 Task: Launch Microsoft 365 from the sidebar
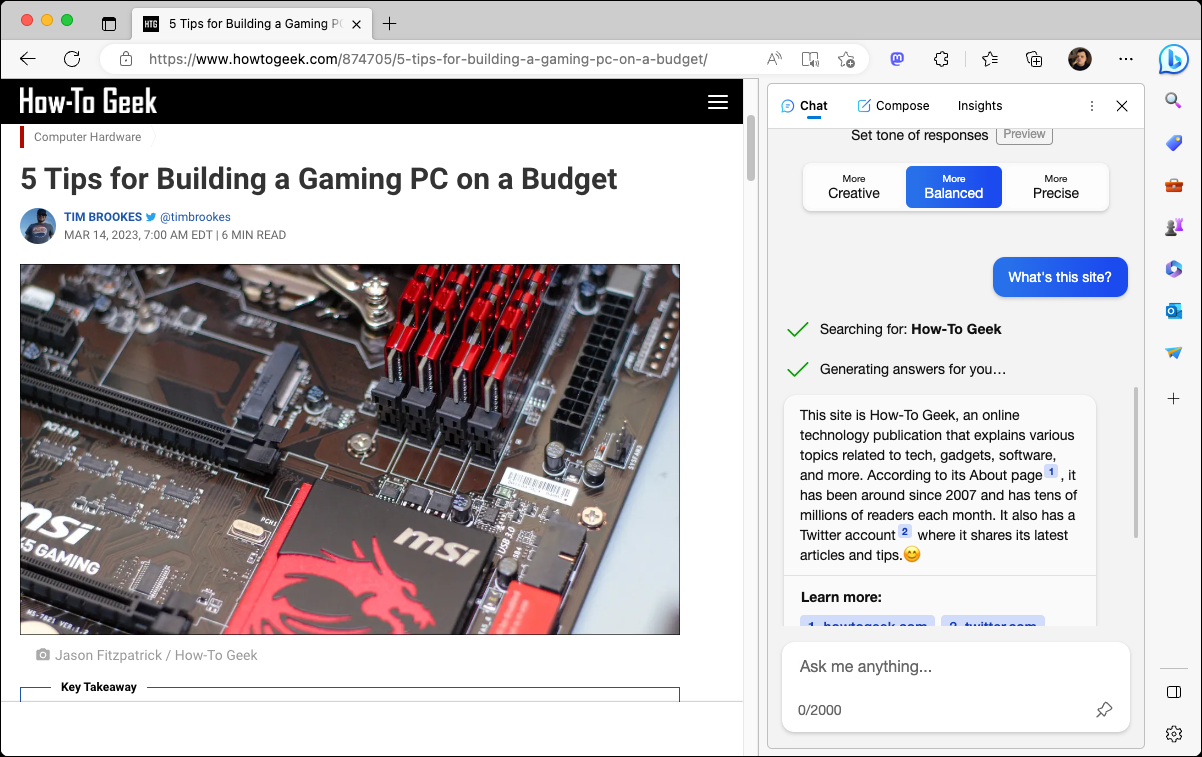[1173, 268]
